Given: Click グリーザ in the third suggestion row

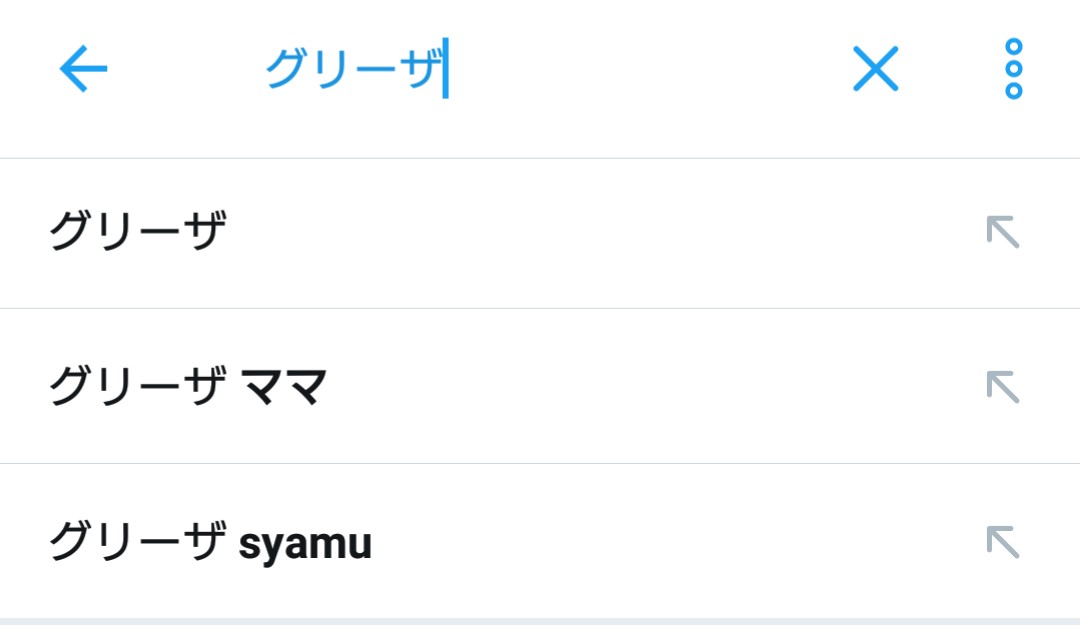Looking at the screenshot, I should (x=136, y=542).
